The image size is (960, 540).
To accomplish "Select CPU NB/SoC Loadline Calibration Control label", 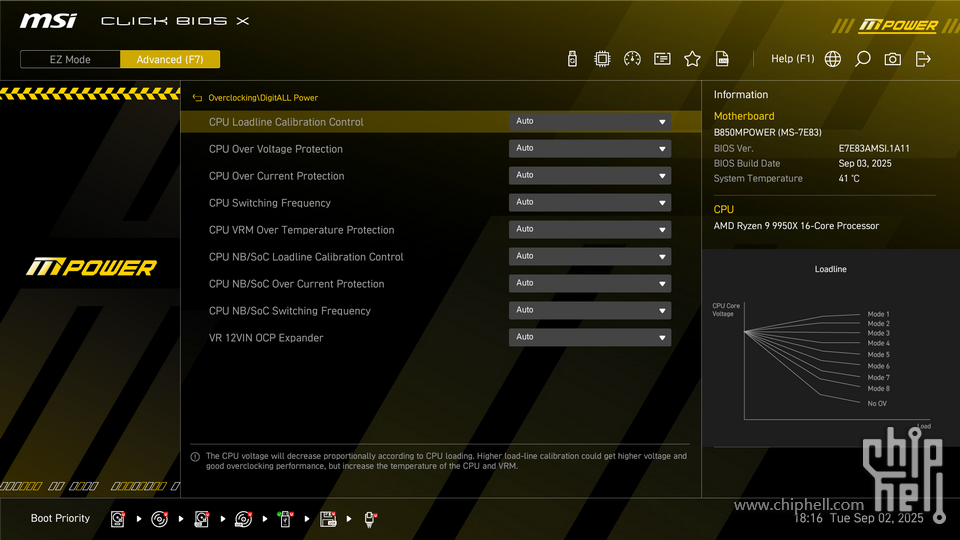I will coord(306,257).
